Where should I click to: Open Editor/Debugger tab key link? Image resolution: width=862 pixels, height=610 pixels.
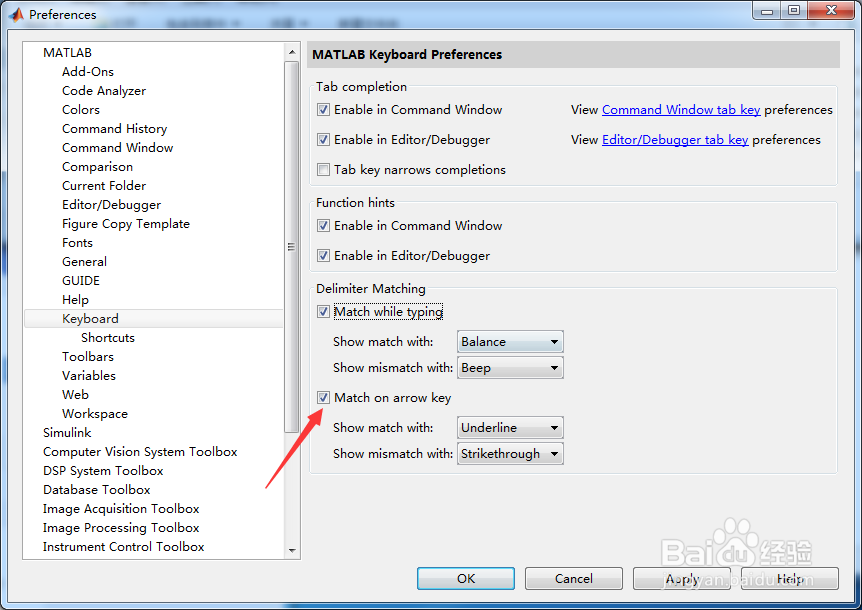click(x=675, y=140)
